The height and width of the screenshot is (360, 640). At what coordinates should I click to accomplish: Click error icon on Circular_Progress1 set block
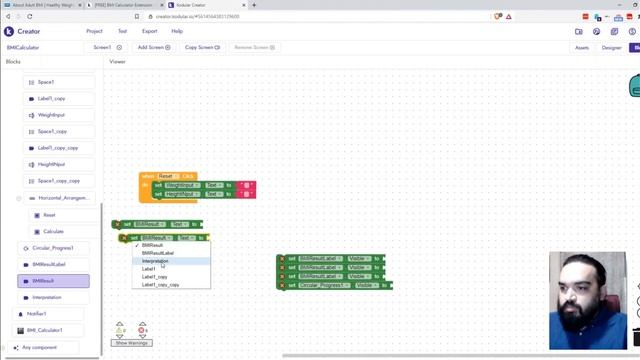pyautogui.click(x=282, y=285)
